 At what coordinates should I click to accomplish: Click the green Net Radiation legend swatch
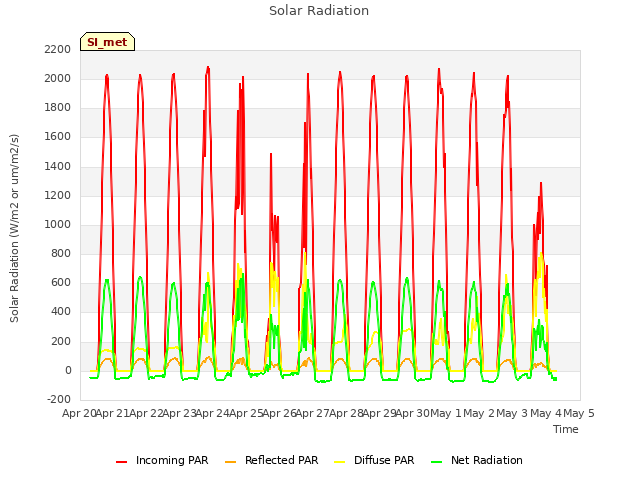point(437,462)
